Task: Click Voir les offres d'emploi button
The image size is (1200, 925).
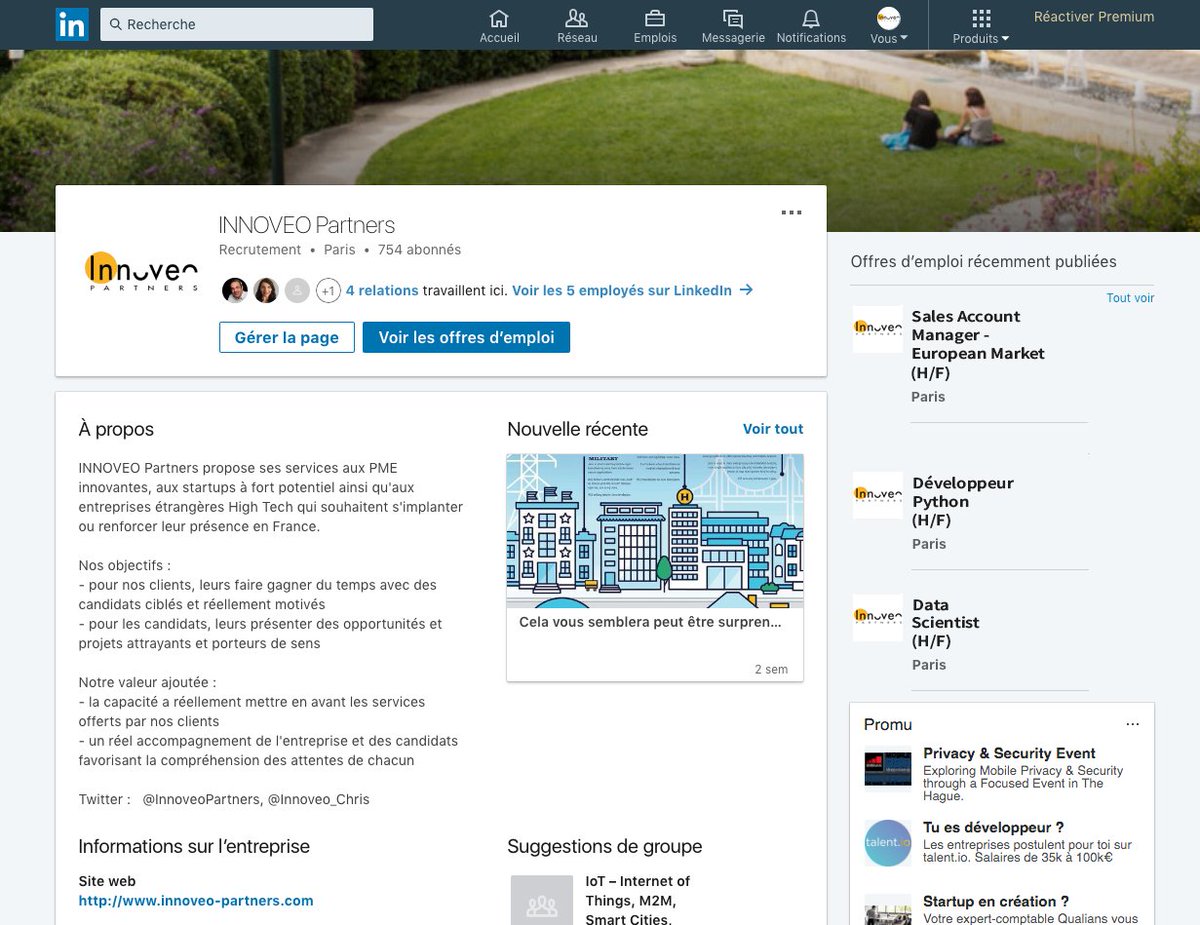Action: pos(466,337)
